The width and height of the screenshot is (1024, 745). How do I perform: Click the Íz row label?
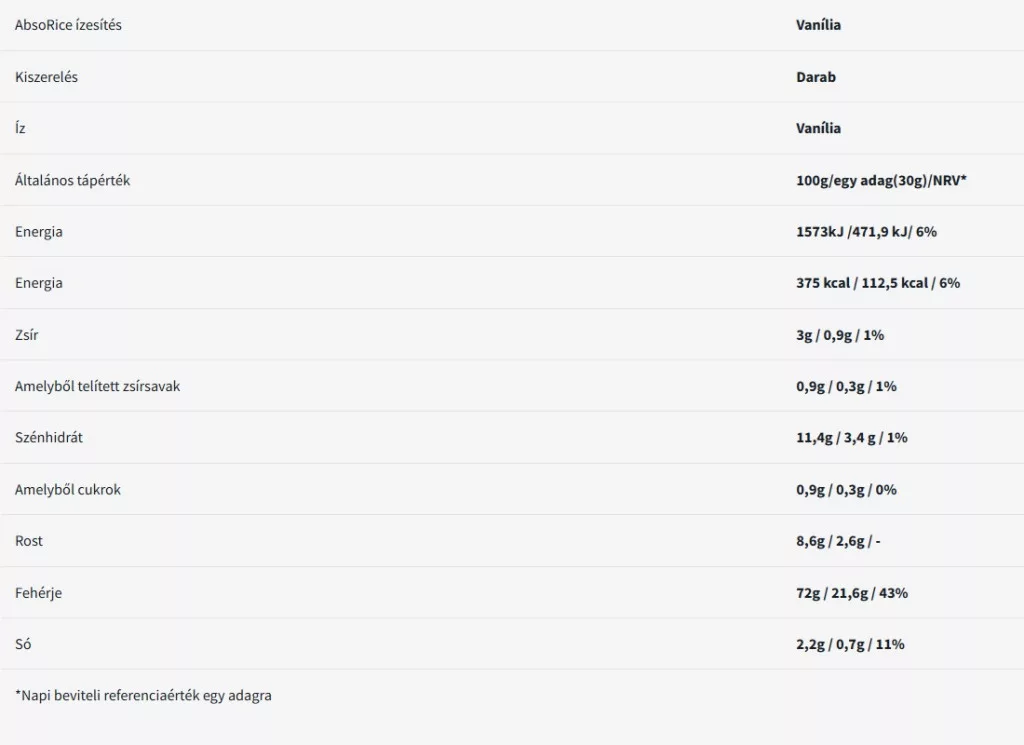tap(20, 128)
